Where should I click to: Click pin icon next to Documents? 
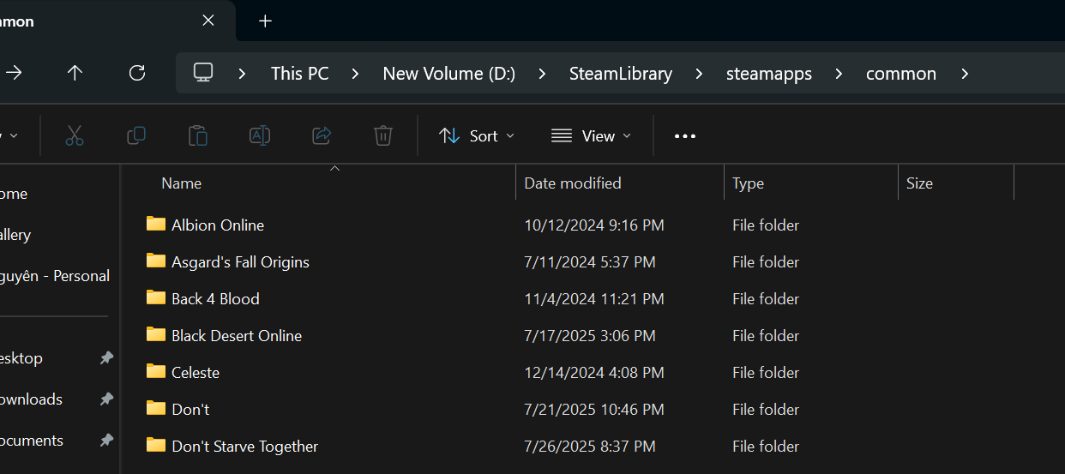click(x=106, y=441)
